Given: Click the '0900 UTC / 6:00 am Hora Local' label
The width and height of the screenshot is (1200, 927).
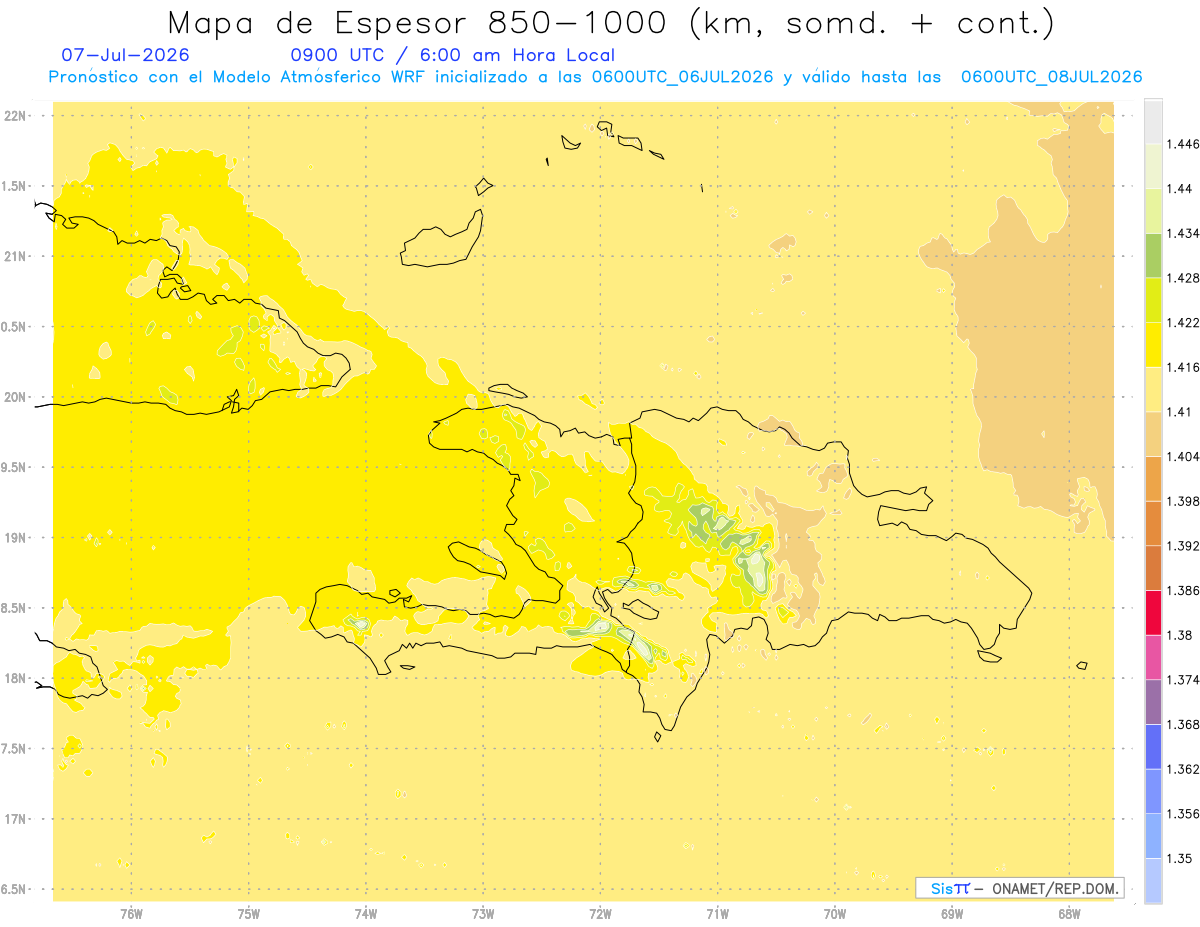Looking at the screenshot, I should [x=453, y=56].
